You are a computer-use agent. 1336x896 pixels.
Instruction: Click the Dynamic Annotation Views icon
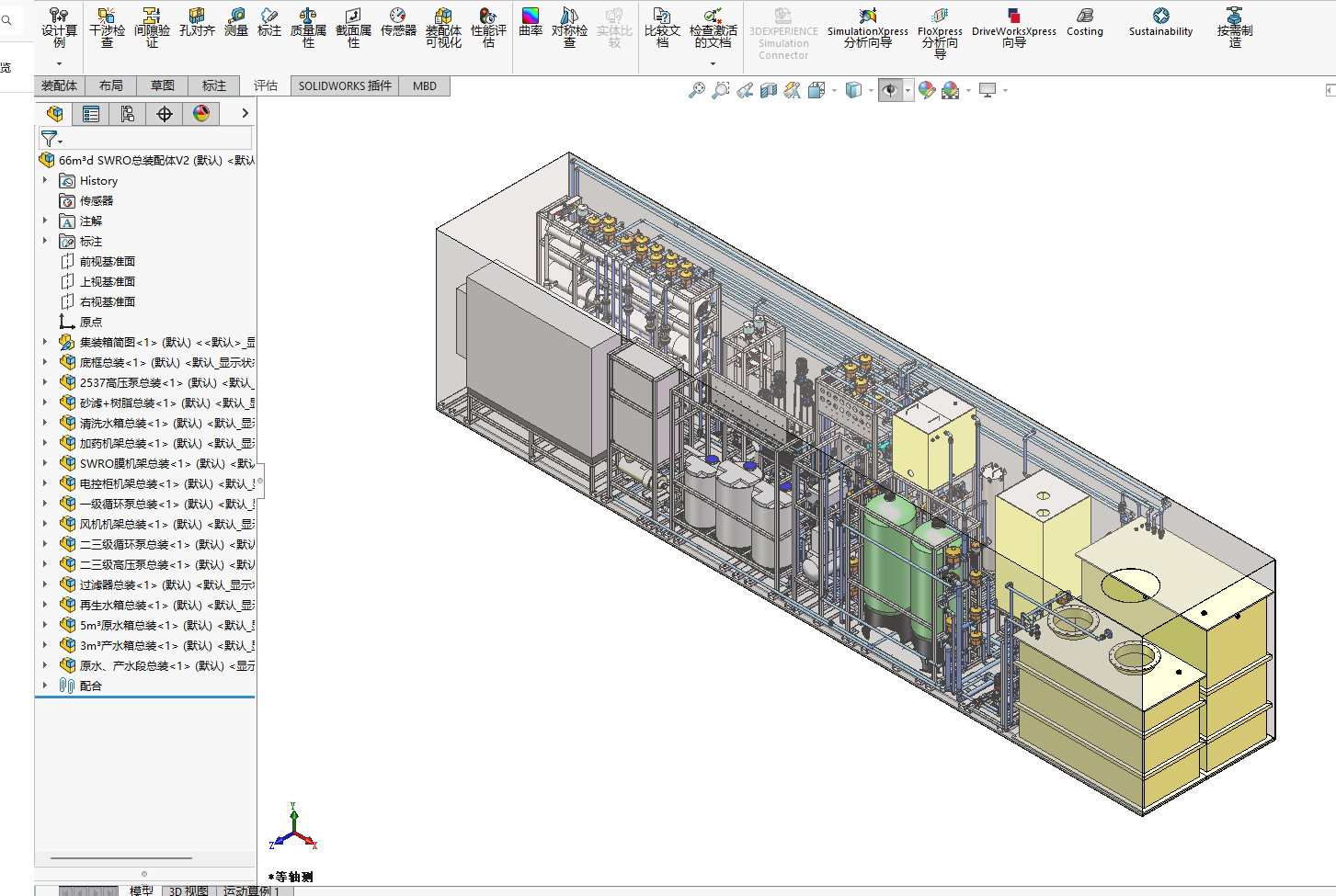click(x=793, y=90)
